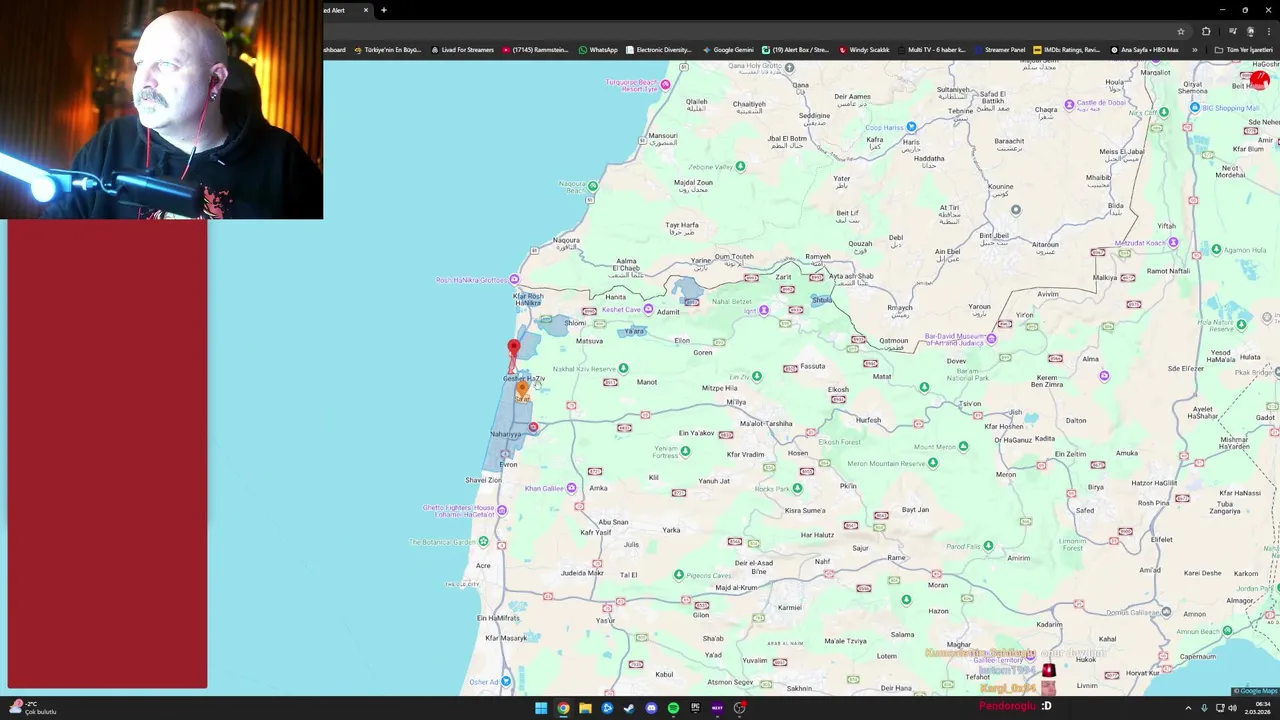
Task: Click the Shlomi town label
Action: [575, 323]
